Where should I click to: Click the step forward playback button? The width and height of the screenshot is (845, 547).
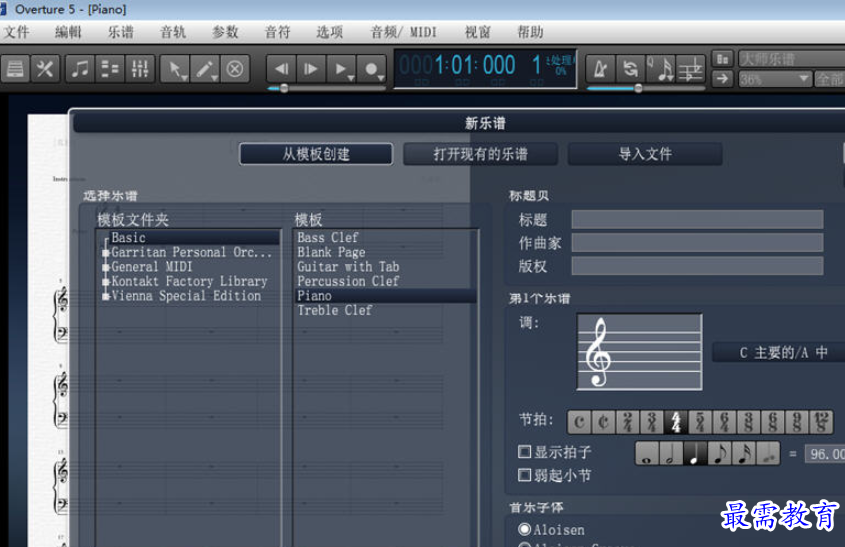311,69
